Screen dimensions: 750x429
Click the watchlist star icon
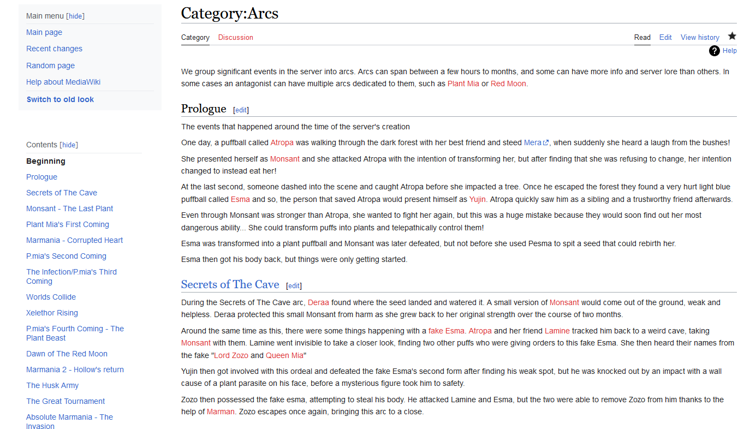pos(732,37)
